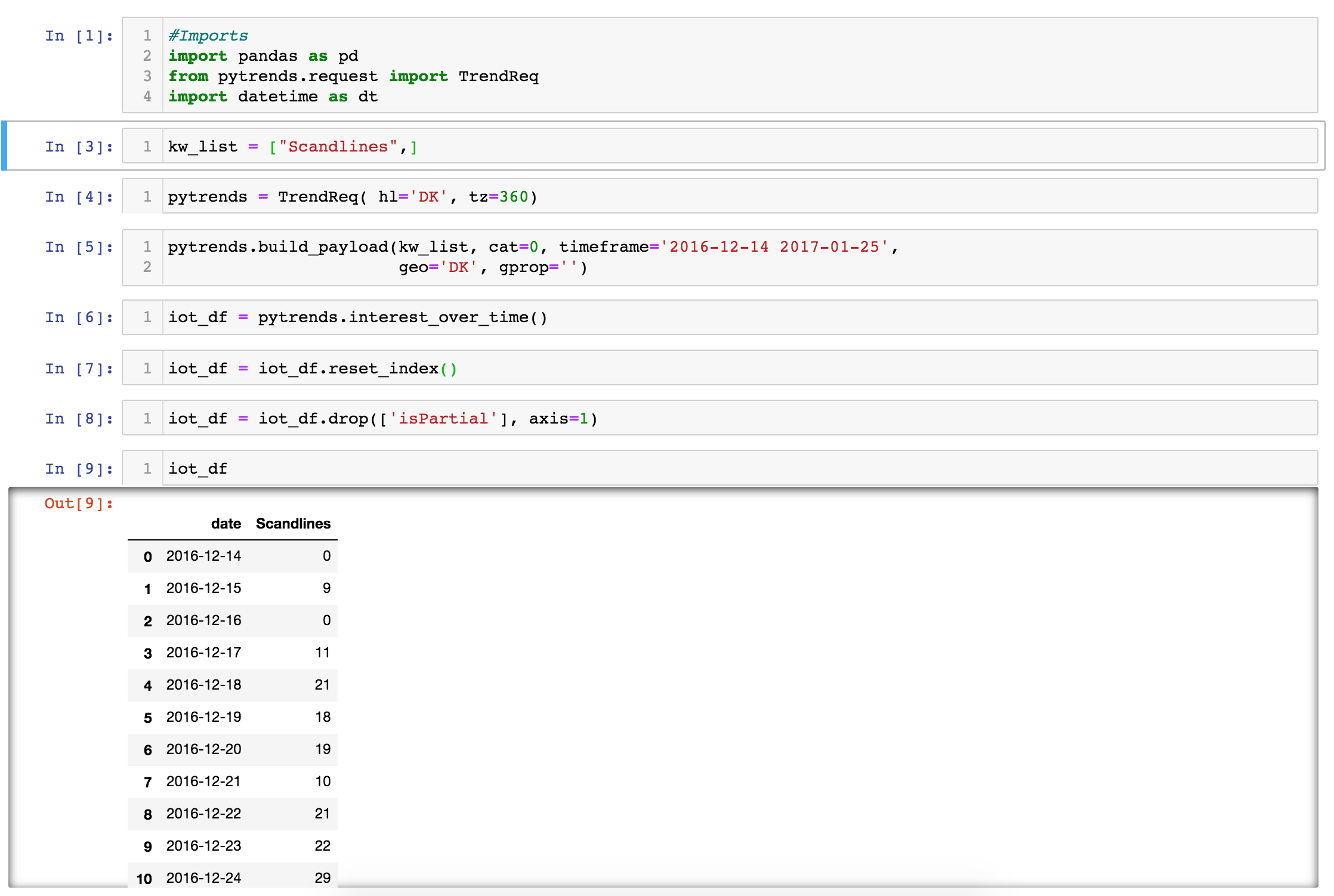This screenshot has width=1334, height=896.
Task: Select the Scandlines column header
Action: 293,524
